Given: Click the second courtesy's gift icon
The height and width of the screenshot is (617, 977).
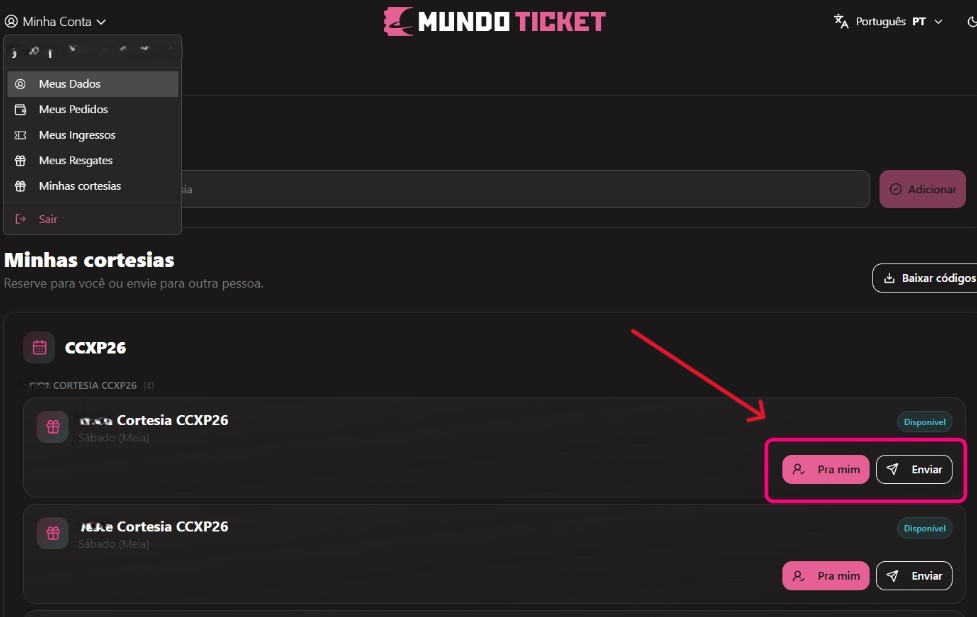Looking at the screenshot, I should 53,533.
